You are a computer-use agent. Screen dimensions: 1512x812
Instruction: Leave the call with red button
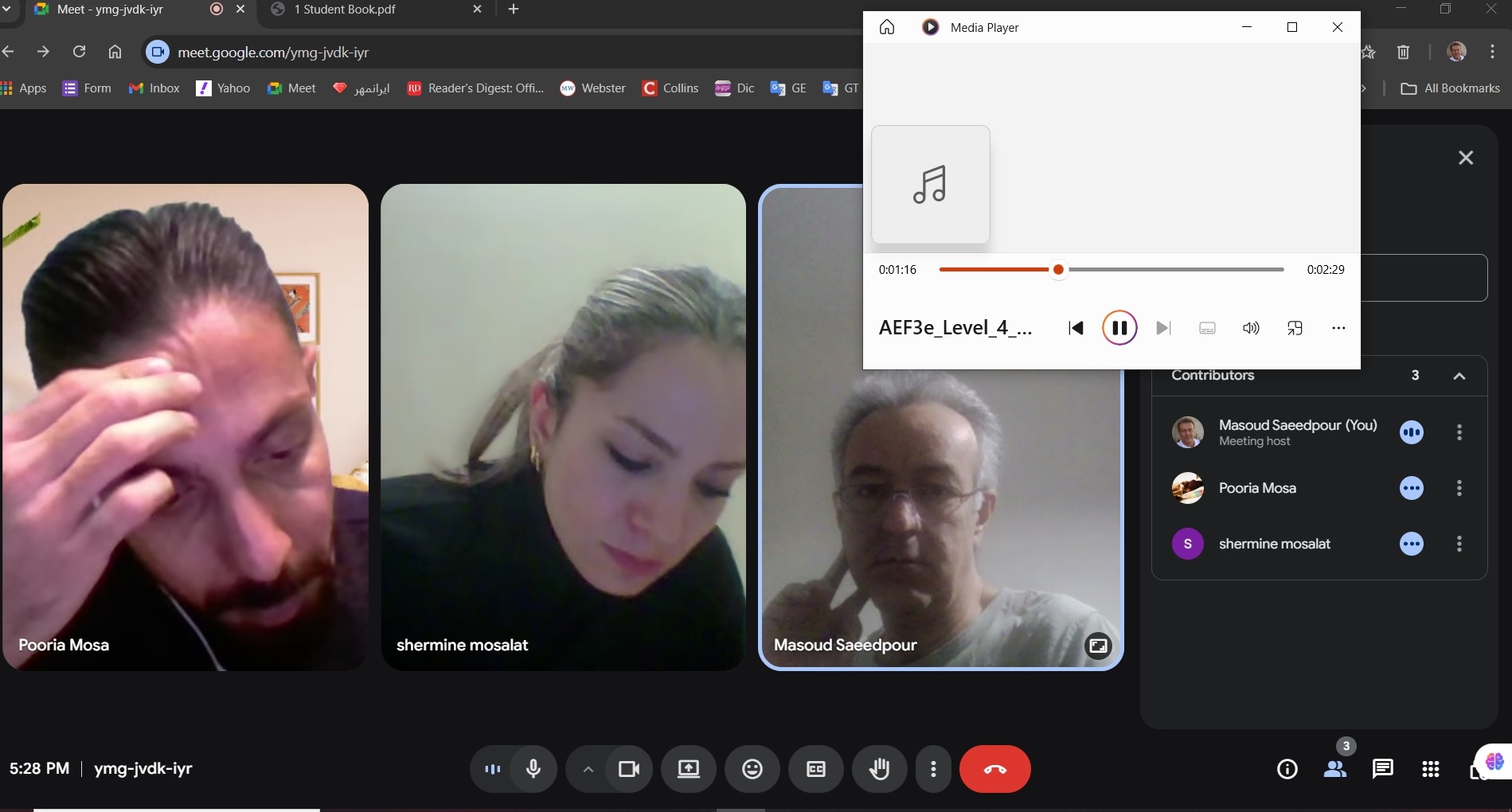click(994, 769)
